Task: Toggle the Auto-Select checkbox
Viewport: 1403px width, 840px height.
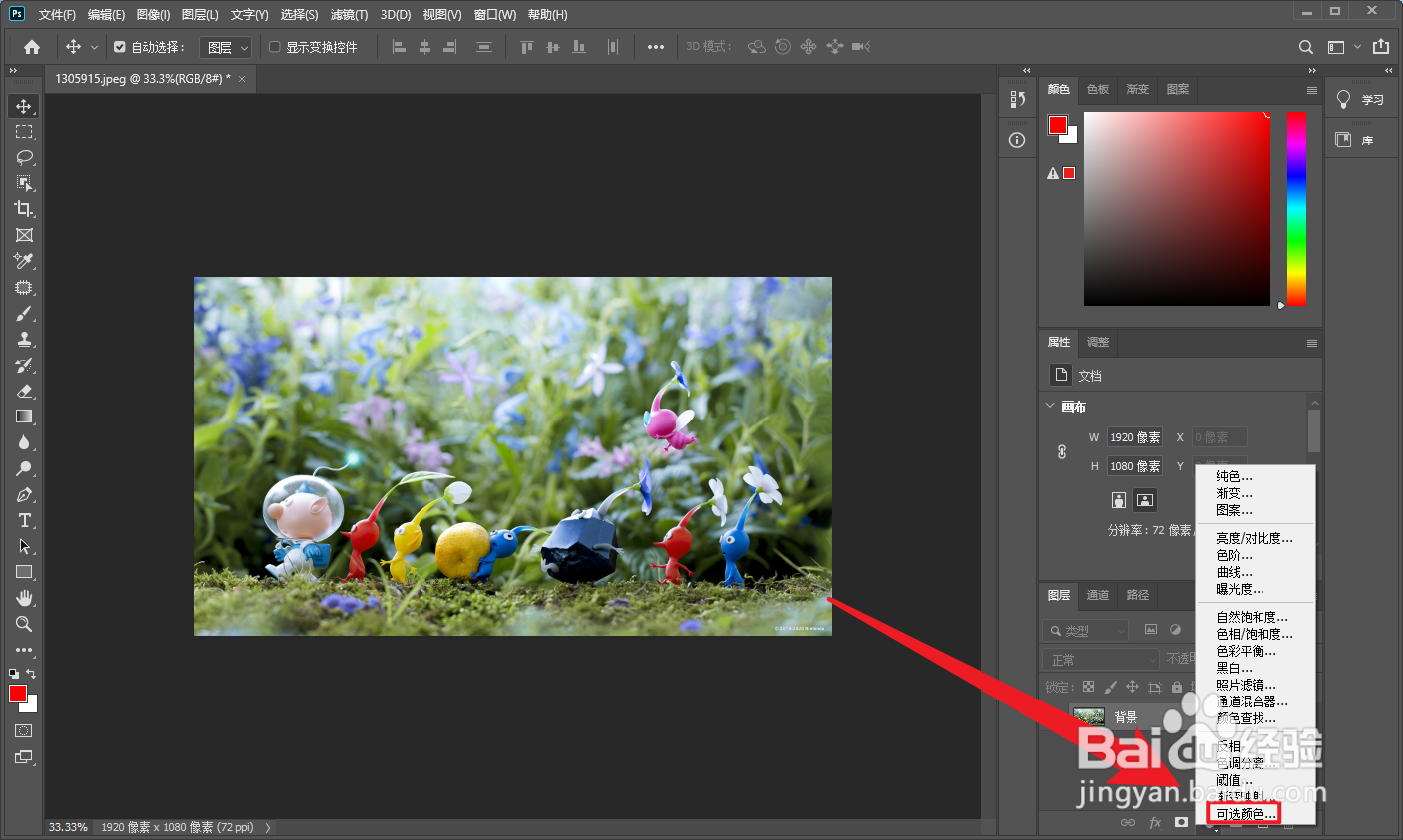Action: (120, 47)
